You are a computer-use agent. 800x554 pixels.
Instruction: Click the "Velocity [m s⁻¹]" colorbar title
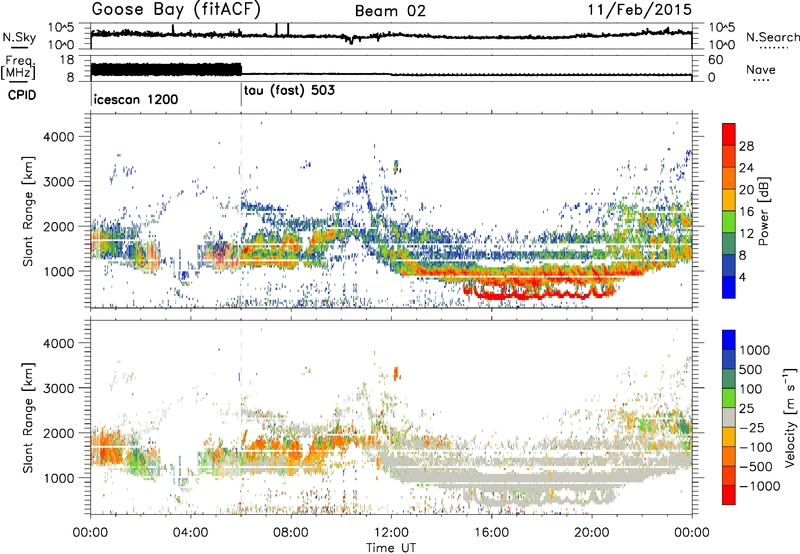(x=790, y=417)
